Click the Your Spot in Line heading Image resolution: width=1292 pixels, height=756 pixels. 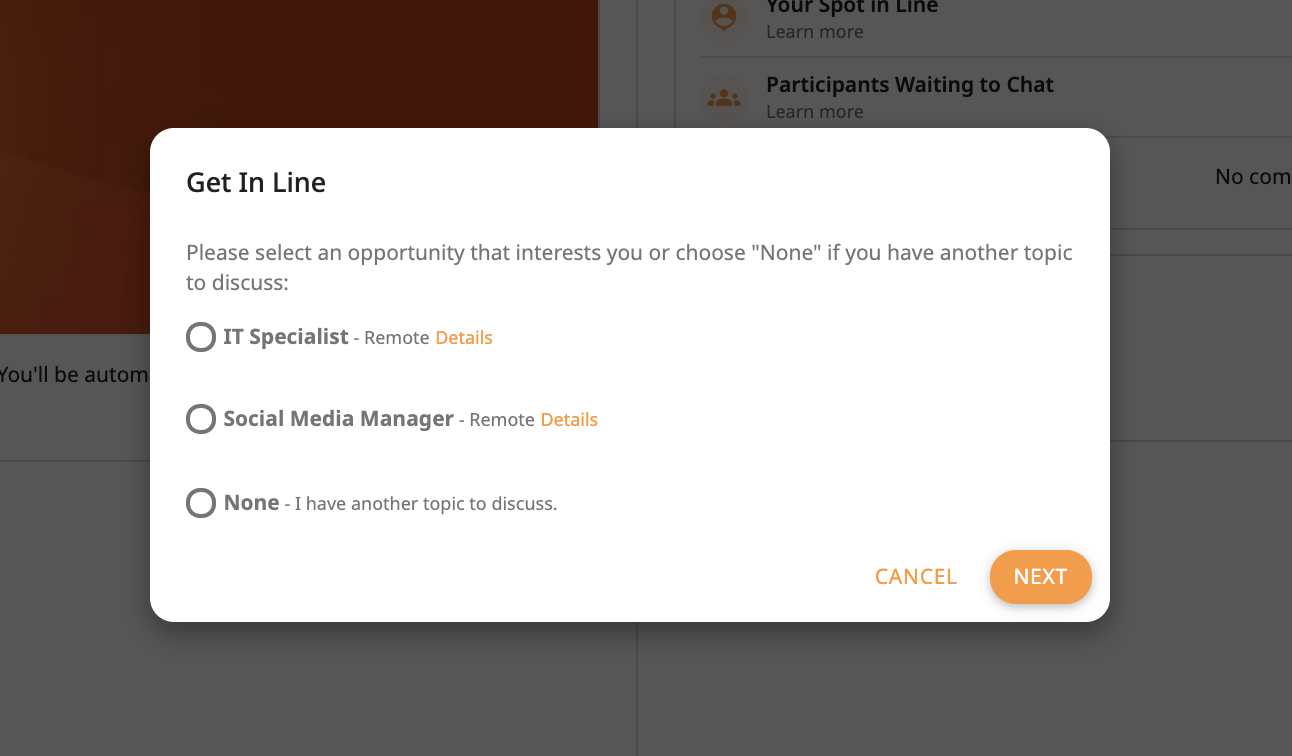(x=852, y=8)
